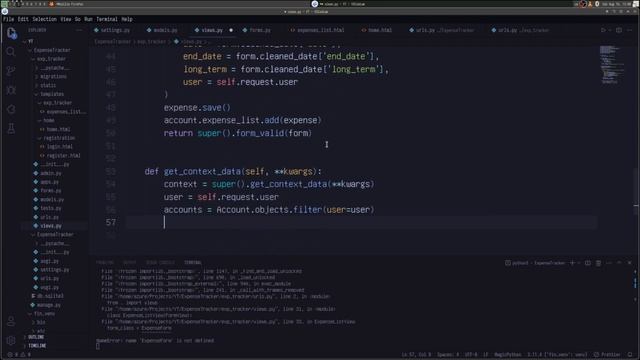Switch to the forms.py editor tab
This screenshot has height=360, width=640.
pos(257,30)
